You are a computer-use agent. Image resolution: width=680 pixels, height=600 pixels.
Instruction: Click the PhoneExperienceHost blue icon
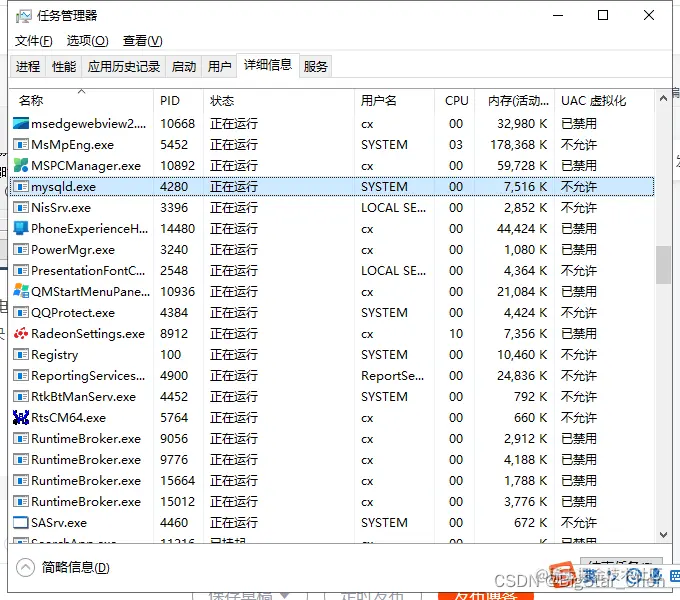pyautogui.click(x=21, y=228)
